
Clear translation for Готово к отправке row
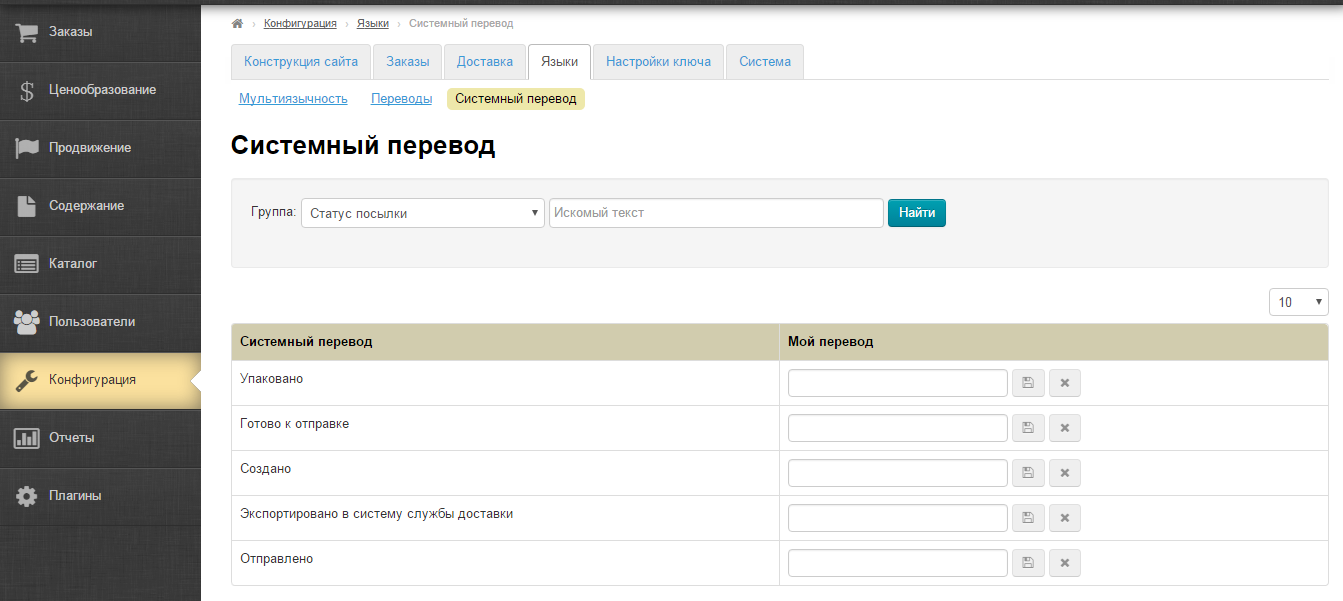coord(1065,428)
